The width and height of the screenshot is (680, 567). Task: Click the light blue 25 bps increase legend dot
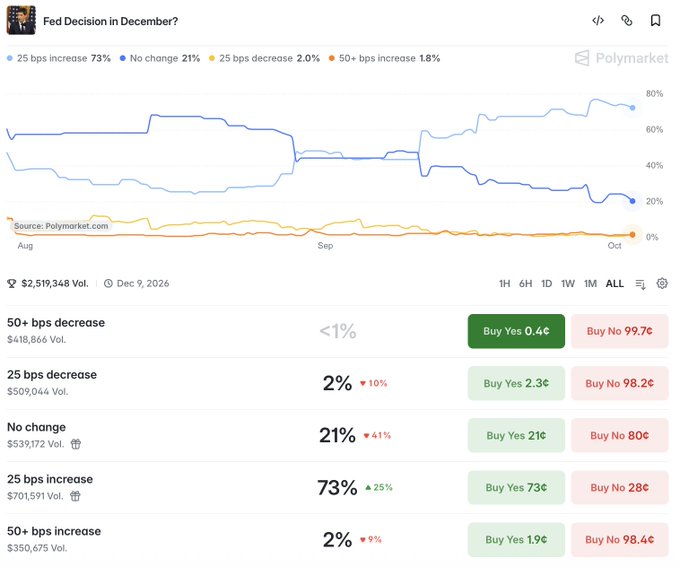point(10,58)
